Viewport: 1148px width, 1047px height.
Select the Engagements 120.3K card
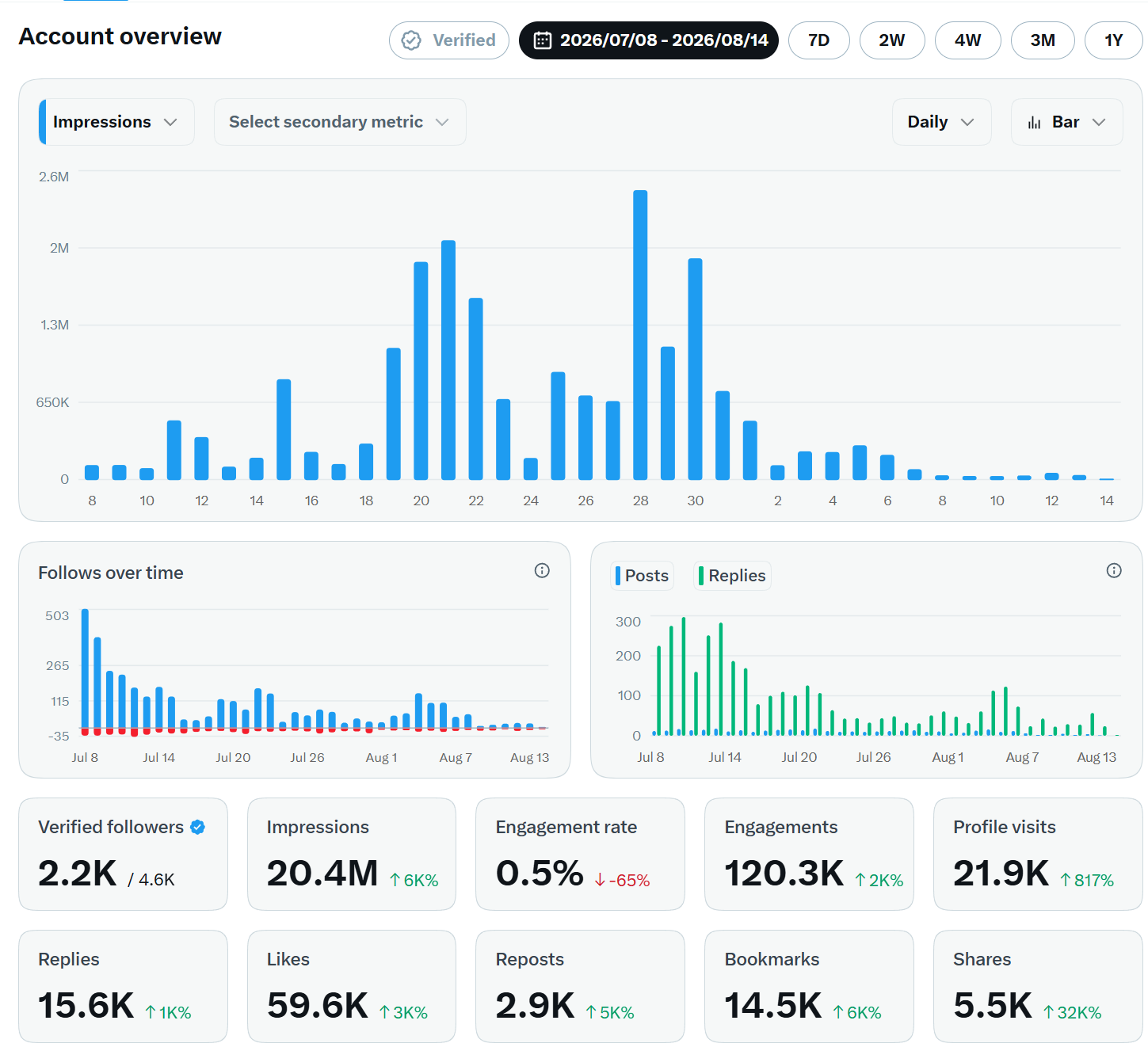[x=809, y=854]
